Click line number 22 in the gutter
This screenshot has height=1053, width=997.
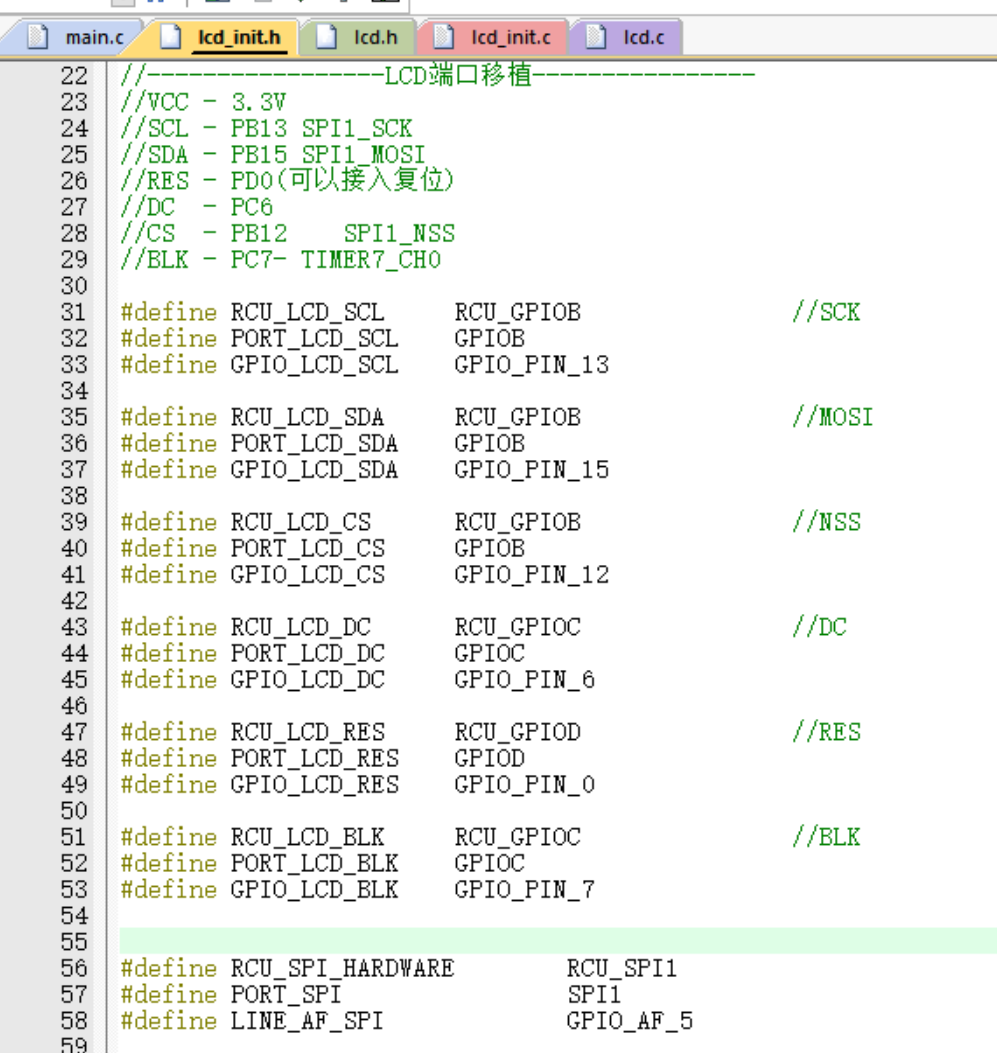coord(74,75)
